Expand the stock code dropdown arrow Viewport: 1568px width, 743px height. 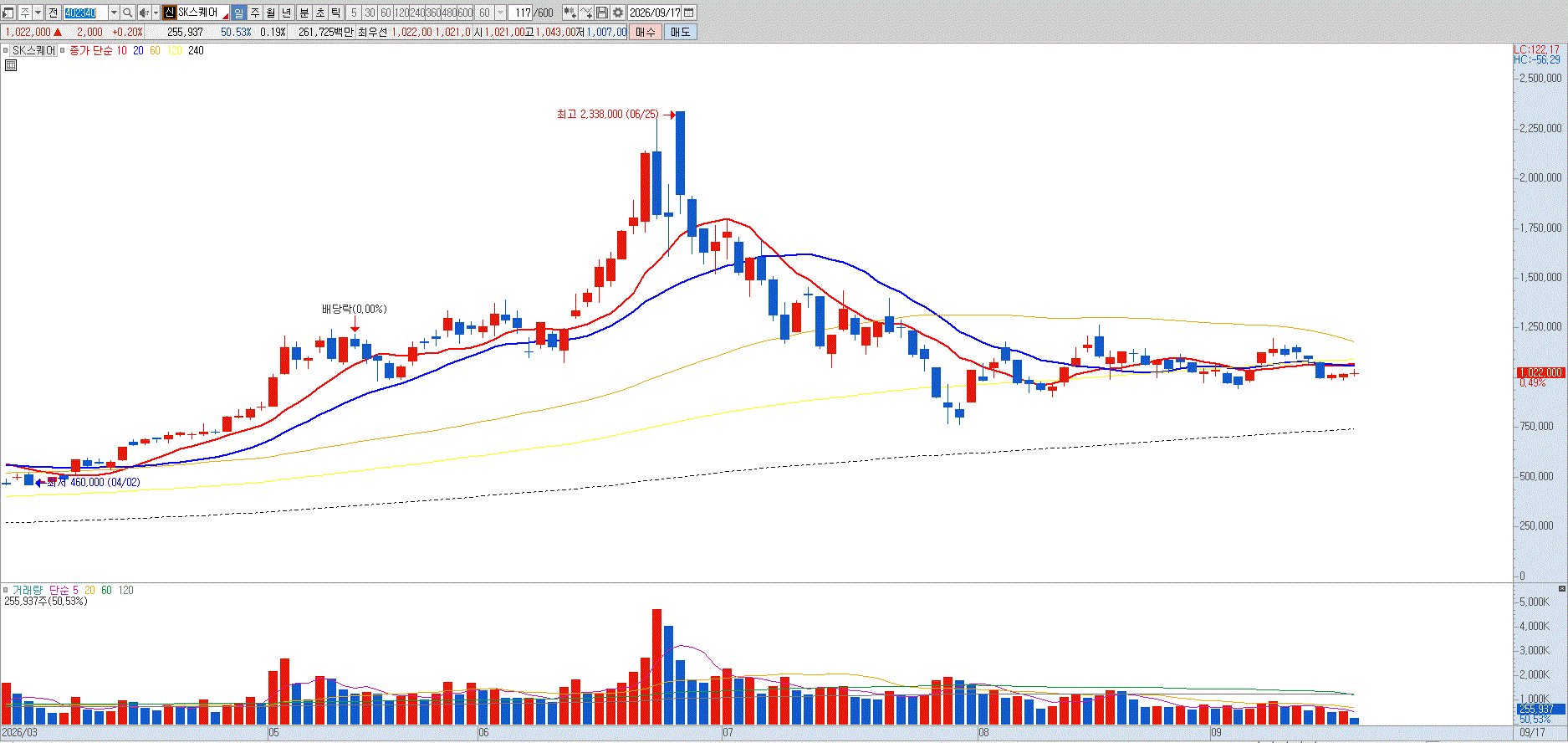point(114,13)
